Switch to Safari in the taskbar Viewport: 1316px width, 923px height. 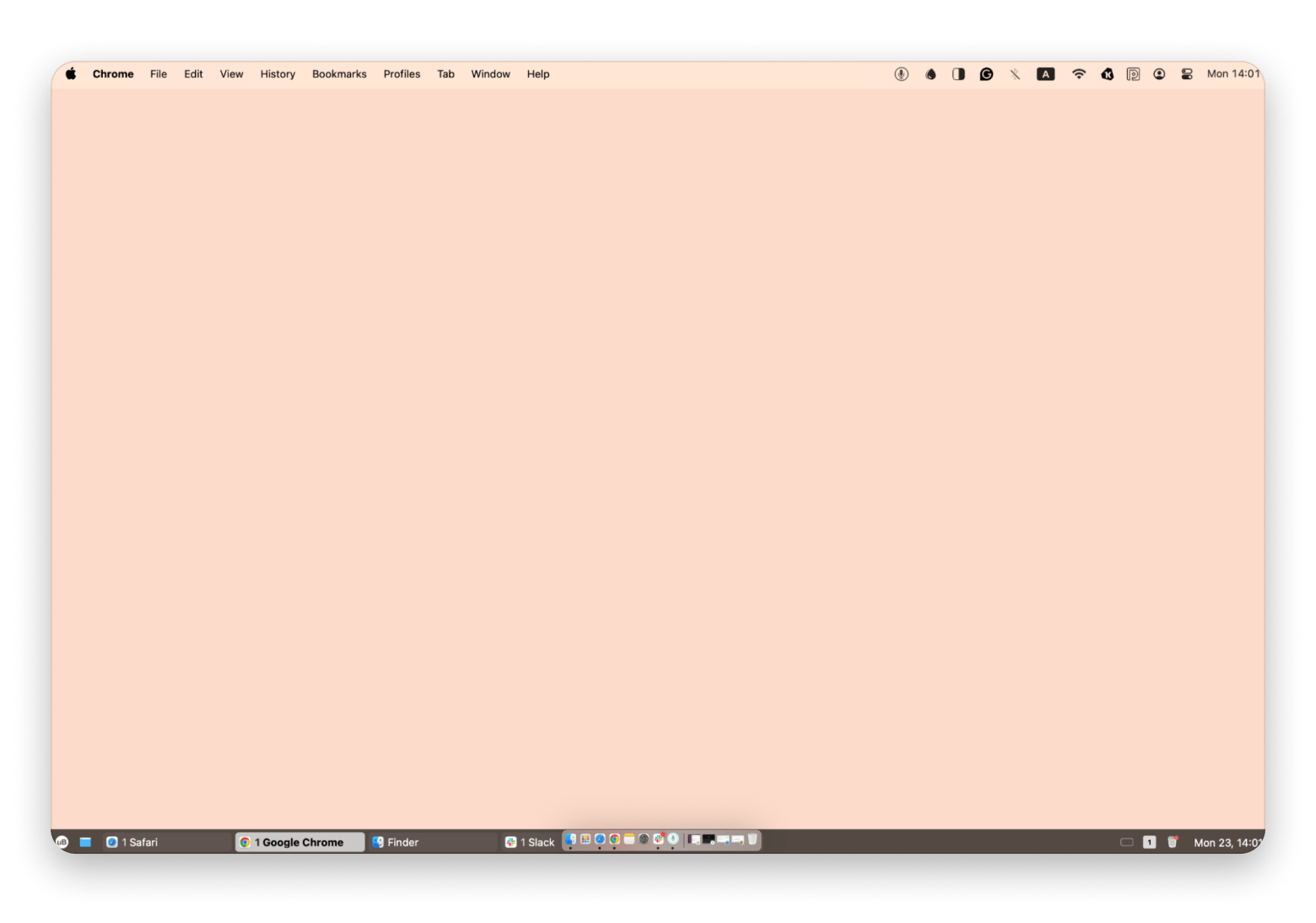tap(133, 842)
